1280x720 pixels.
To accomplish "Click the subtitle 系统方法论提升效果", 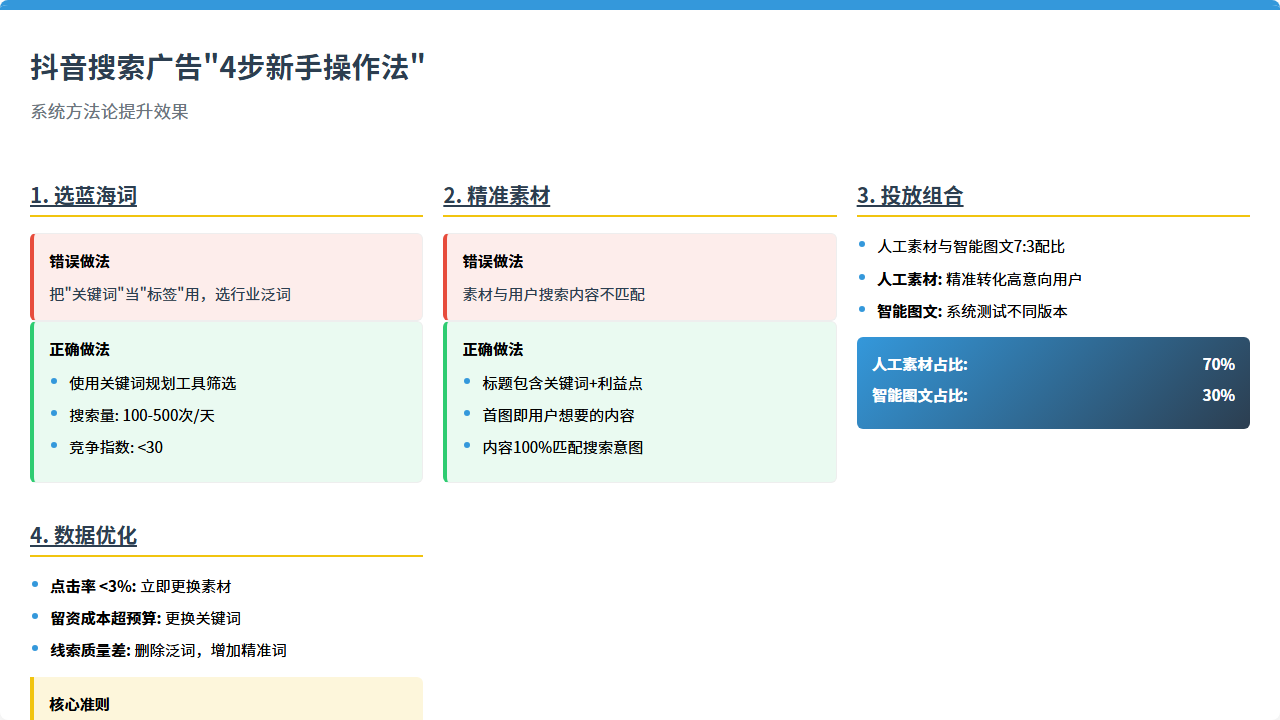I will [110, 112].
